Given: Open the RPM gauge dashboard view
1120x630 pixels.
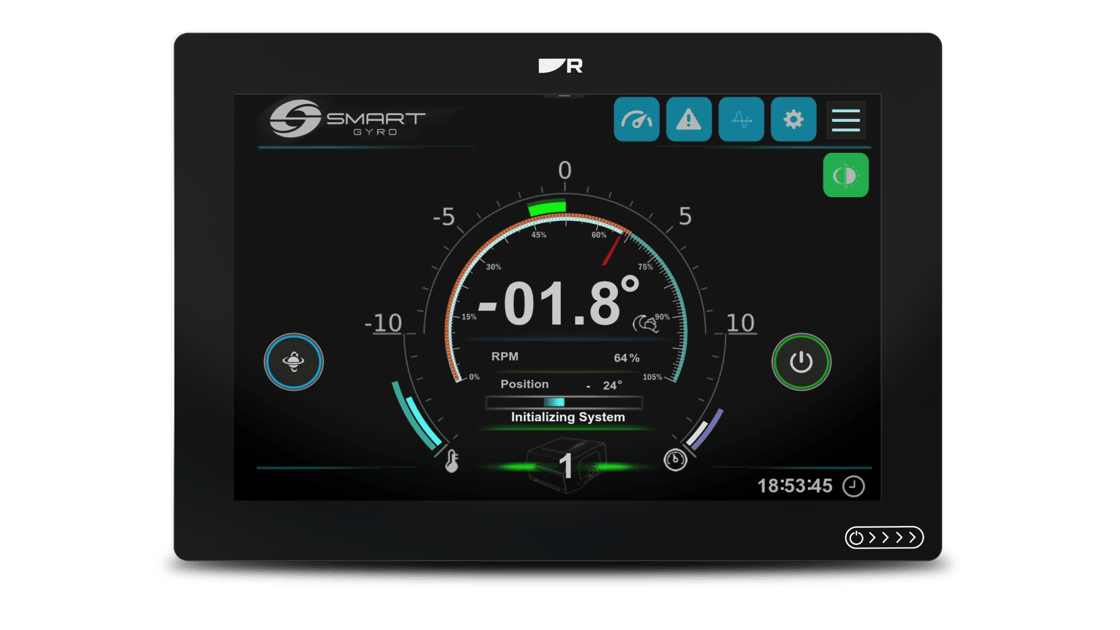Looking at the screenshot, I should [x=637, y=120].
